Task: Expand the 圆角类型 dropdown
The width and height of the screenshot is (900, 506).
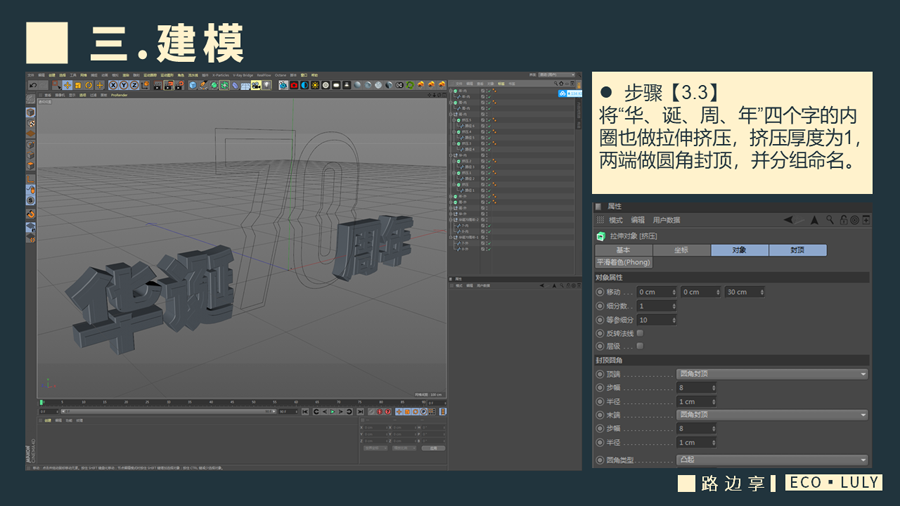Action: click(772, 460)
